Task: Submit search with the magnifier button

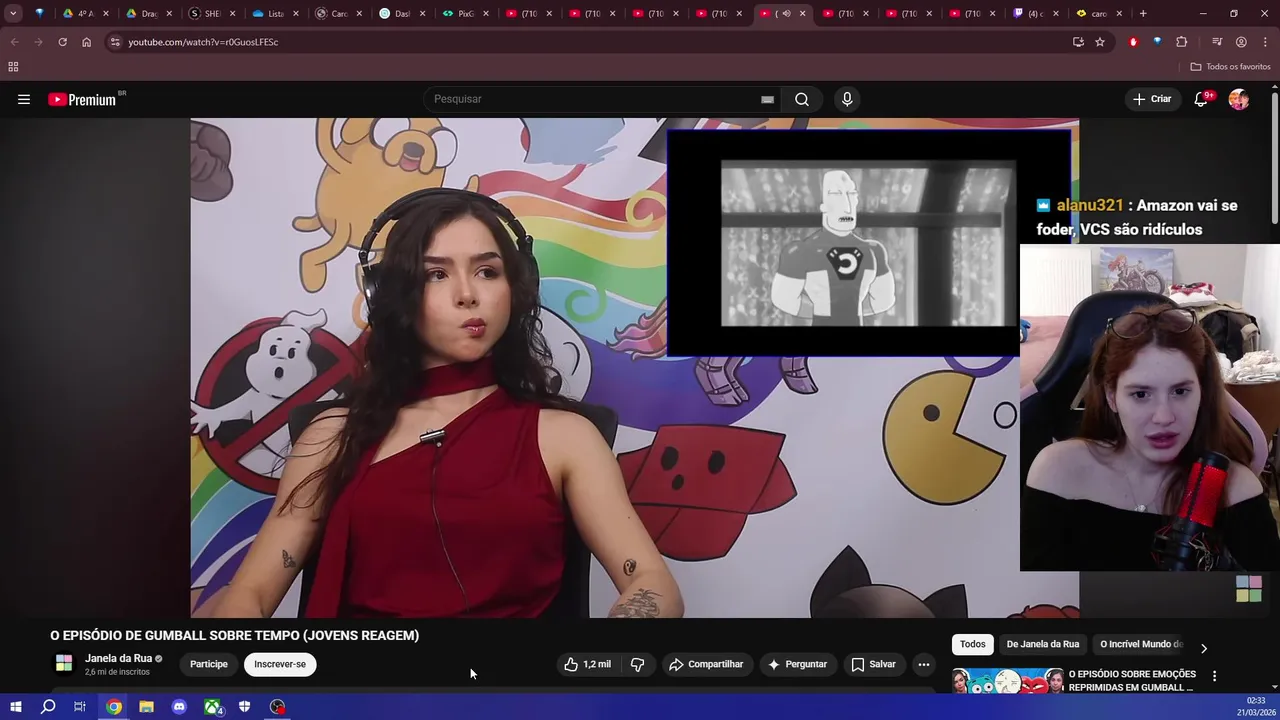Action: tap(802, 99)
